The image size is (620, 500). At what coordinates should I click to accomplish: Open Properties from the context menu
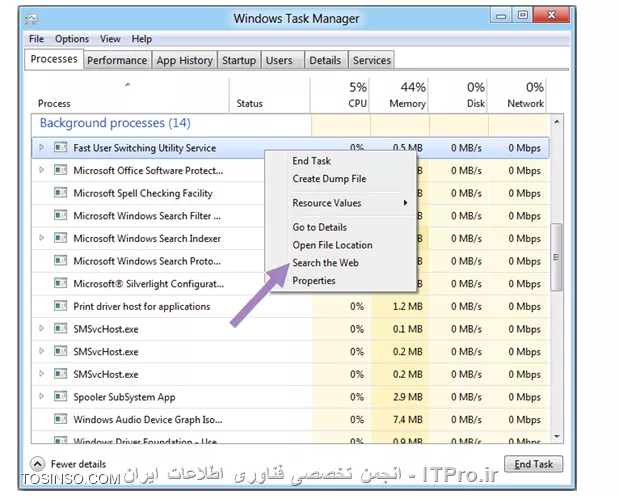point(314,281)
